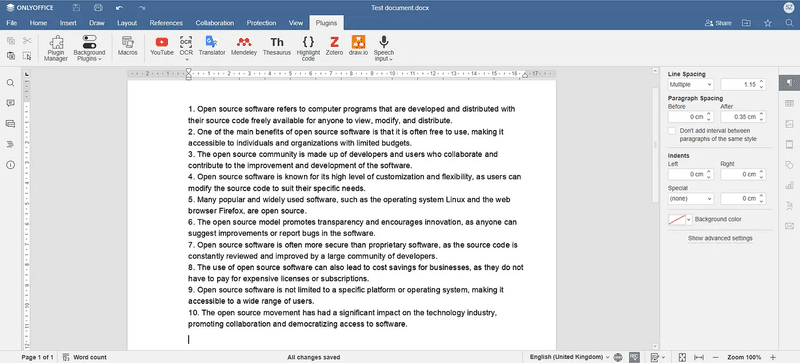Open the Find sidebar panel

coord(10,83)
